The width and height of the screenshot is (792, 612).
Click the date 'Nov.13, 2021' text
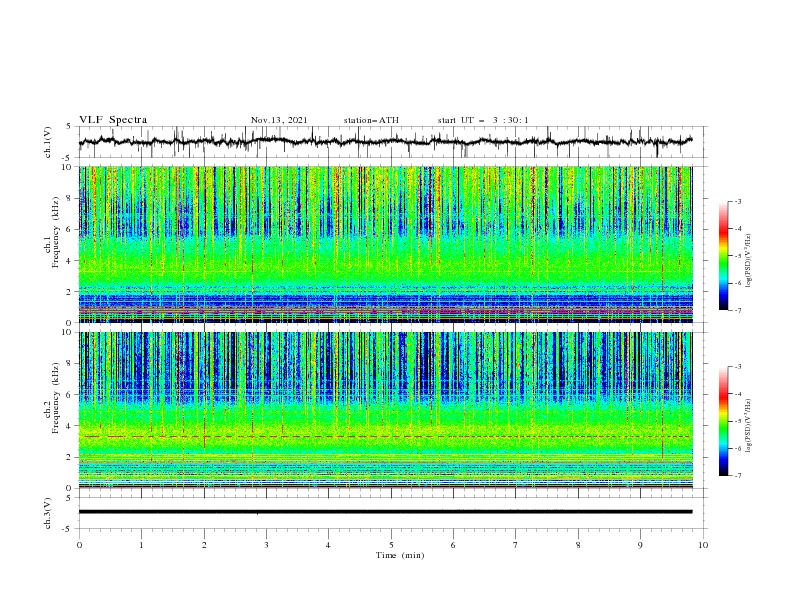click(279, 120)
